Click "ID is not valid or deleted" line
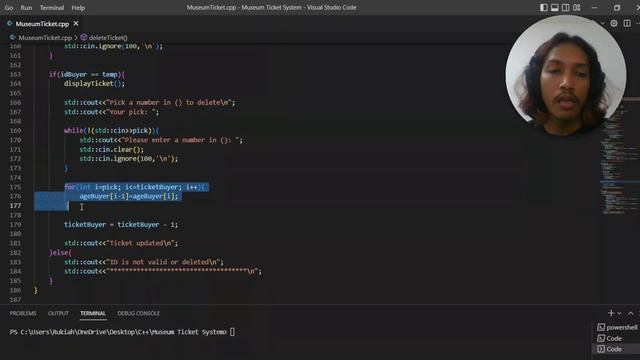 [144, 262]
